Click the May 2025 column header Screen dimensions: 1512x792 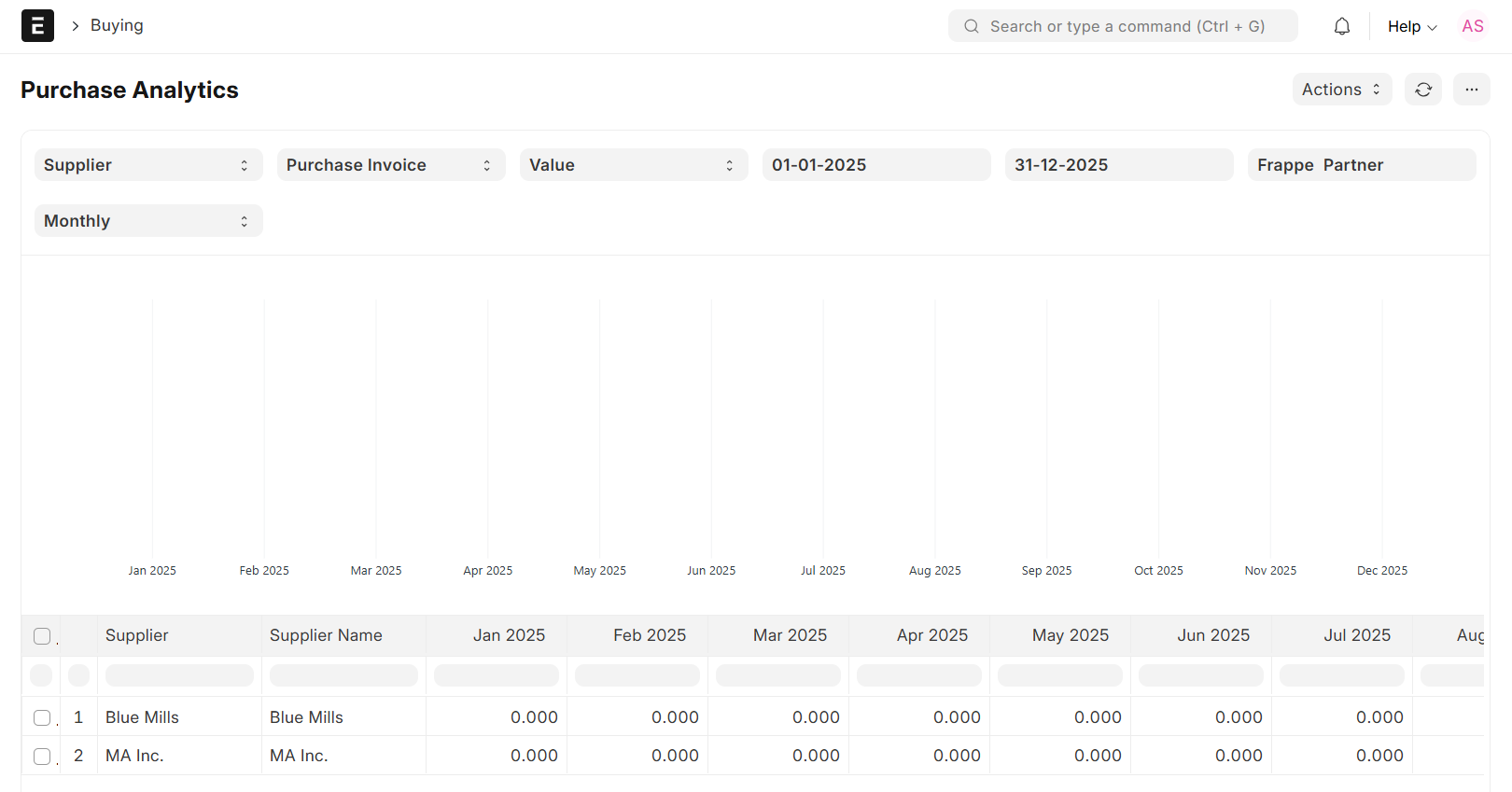1060,635
